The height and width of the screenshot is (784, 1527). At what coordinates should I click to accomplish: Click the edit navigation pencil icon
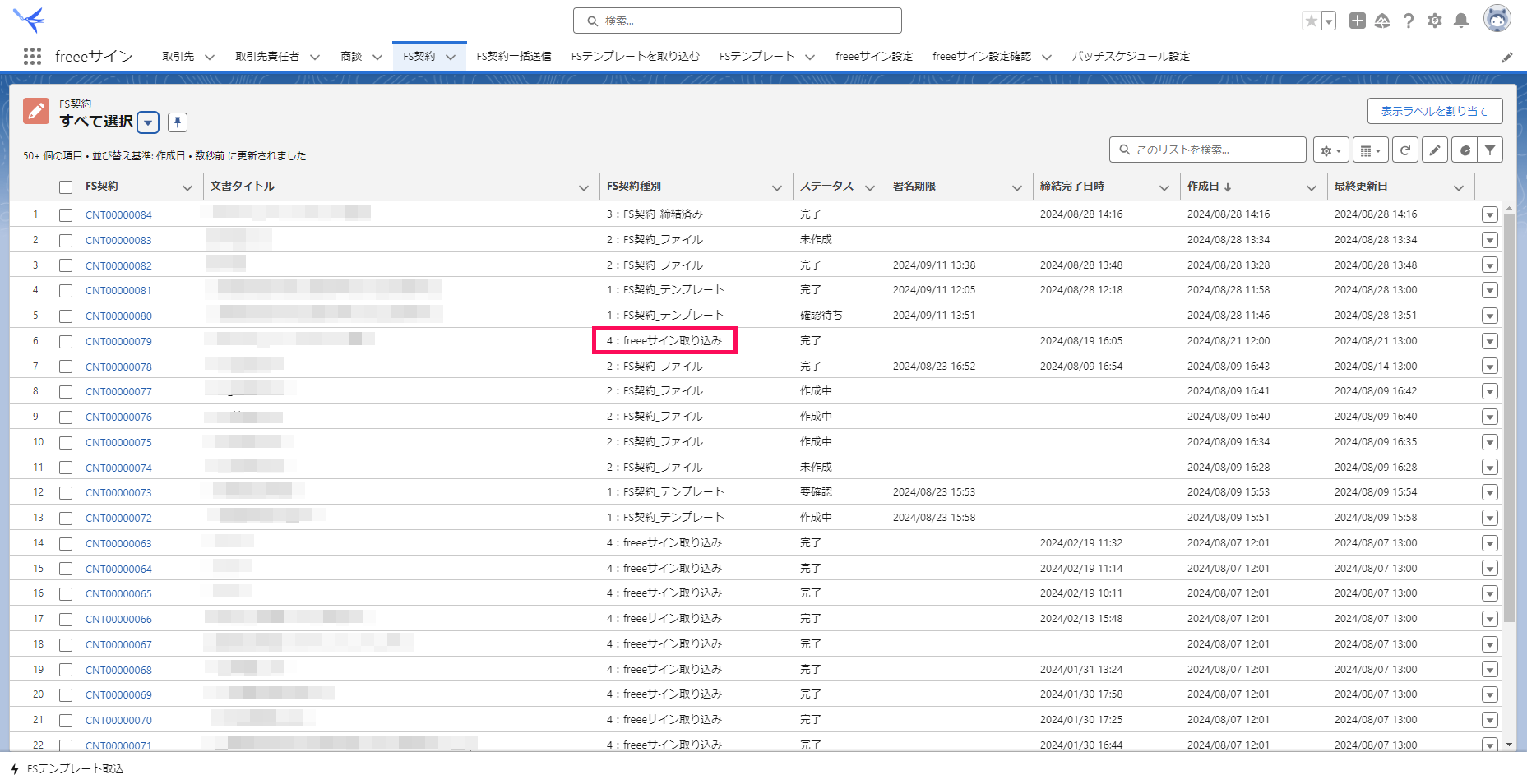1506,57
